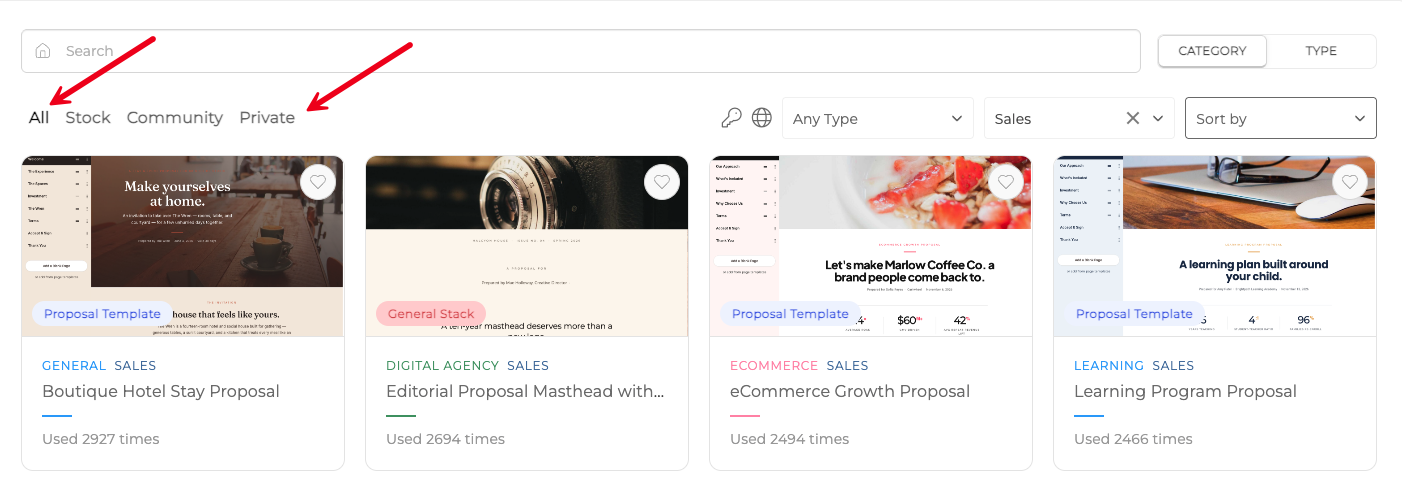Click the home icon in search bar

[42, 51]
